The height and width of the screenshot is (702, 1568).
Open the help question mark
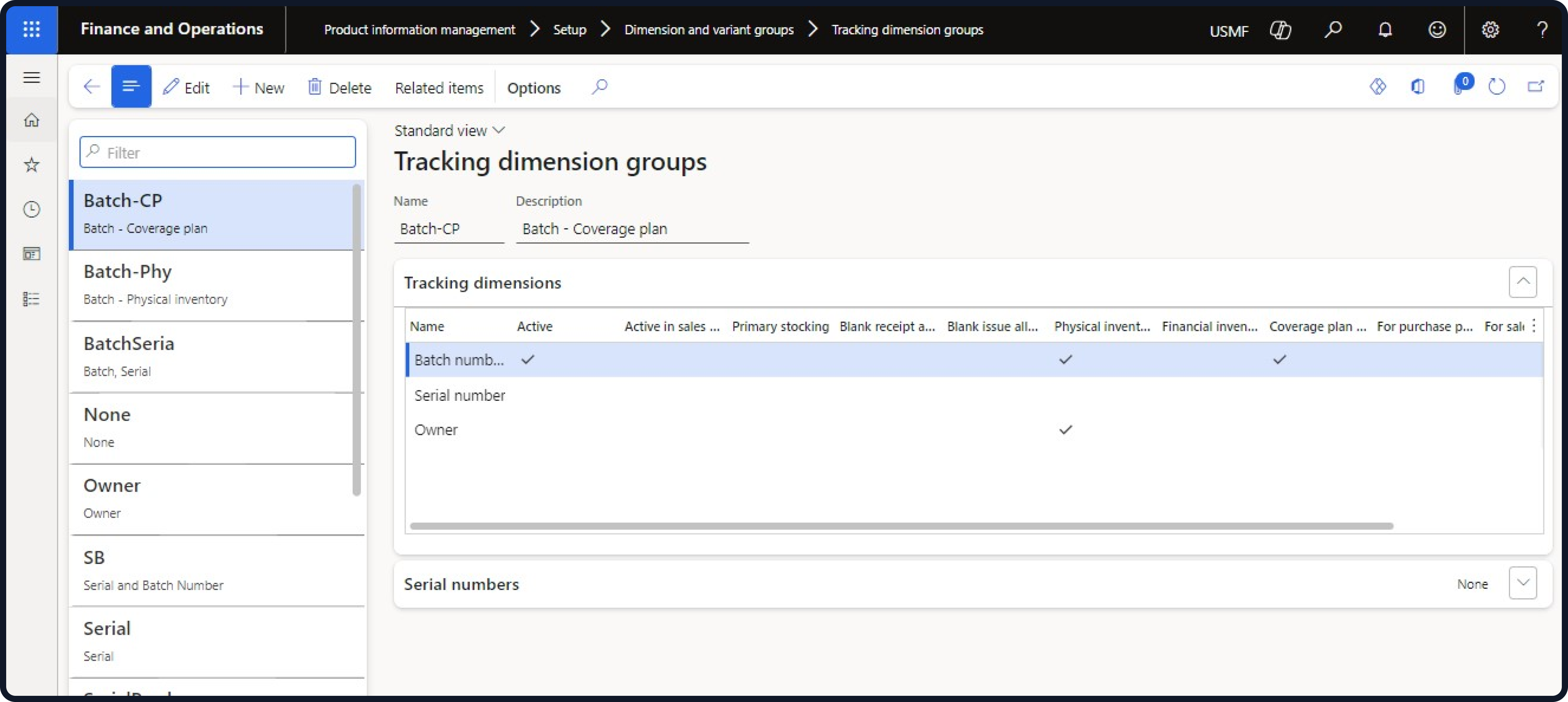tap(1542, 29)
